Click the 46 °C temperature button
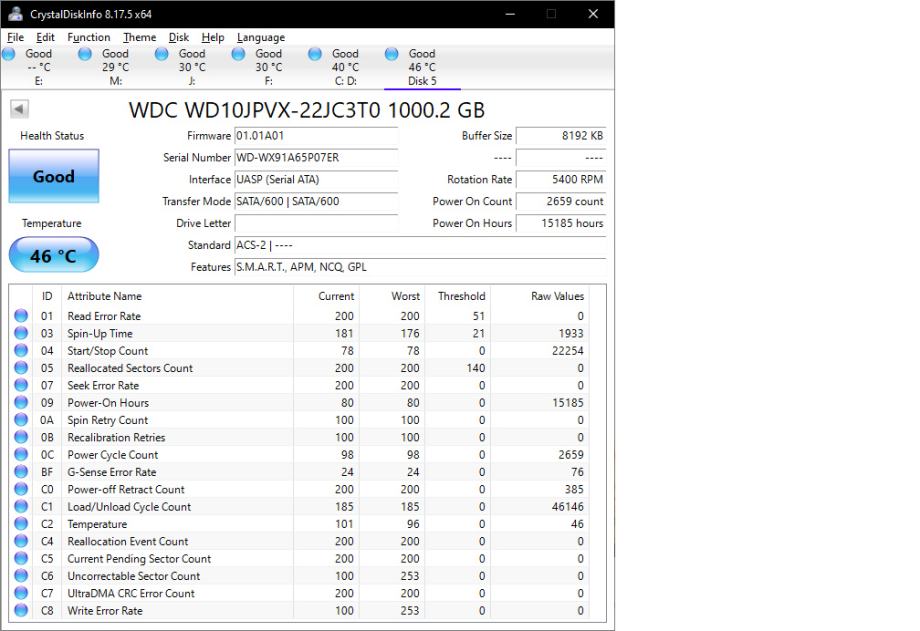This screenshot has width=920, height=631. [53, 255]
